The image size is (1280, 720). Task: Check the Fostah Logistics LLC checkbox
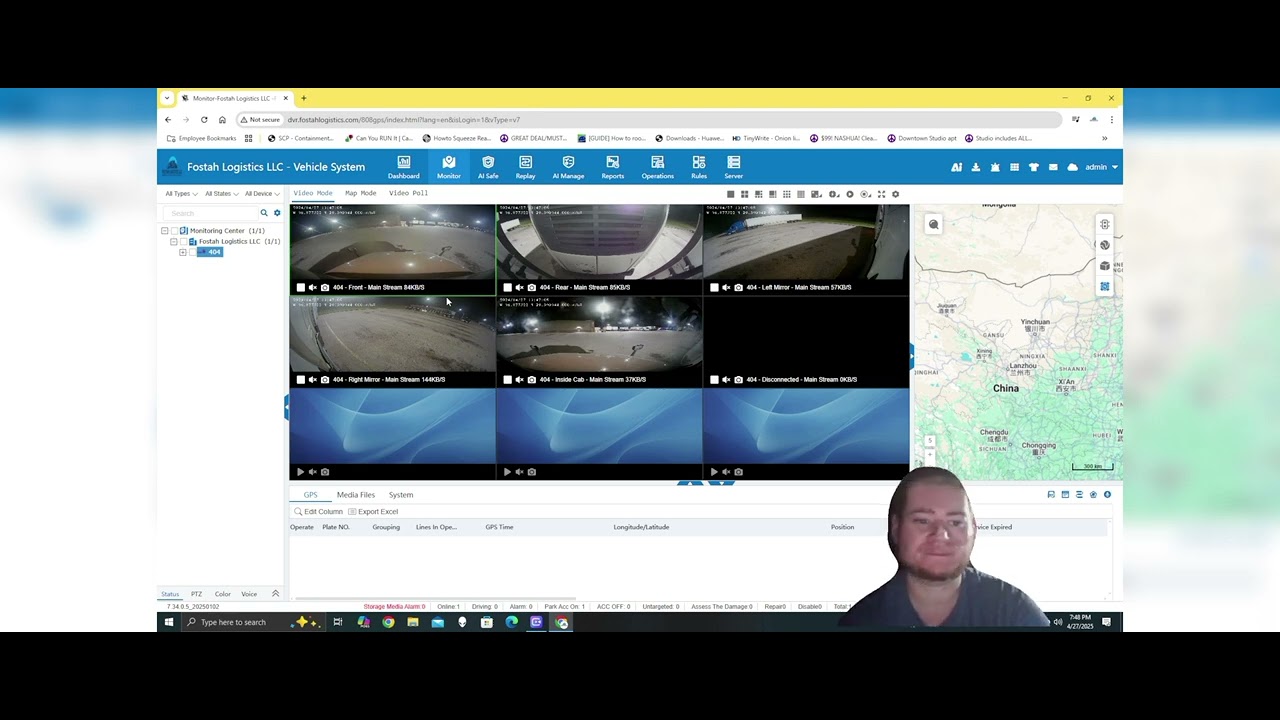pyautogui.click(x=183, y=242)
